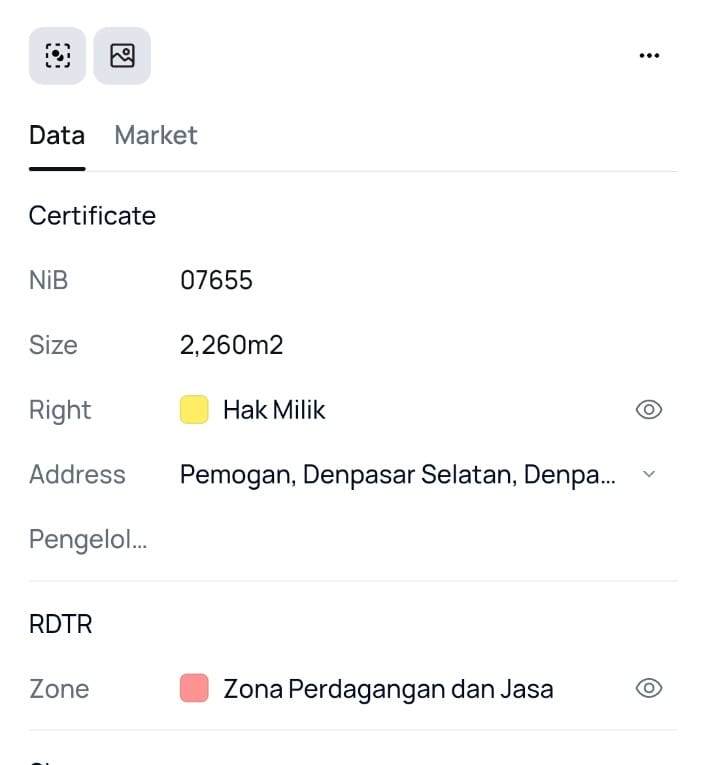Click the Pemogan, Denpasar Selatan address text
This screenshot has width=706, height=765.
coord(397,474)
